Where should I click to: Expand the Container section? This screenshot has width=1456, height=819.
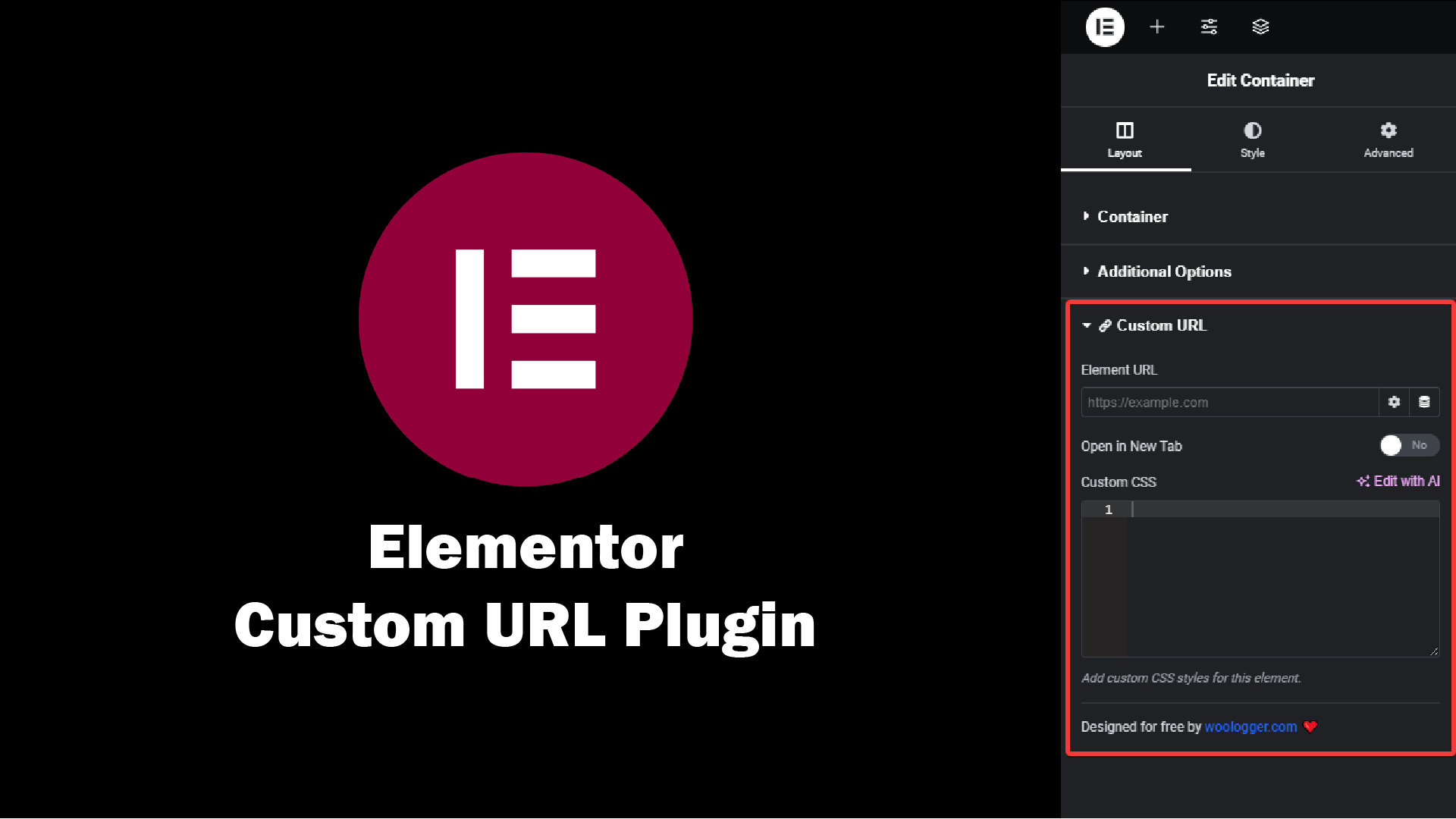pyautogui.click(x=1132, y=216)
